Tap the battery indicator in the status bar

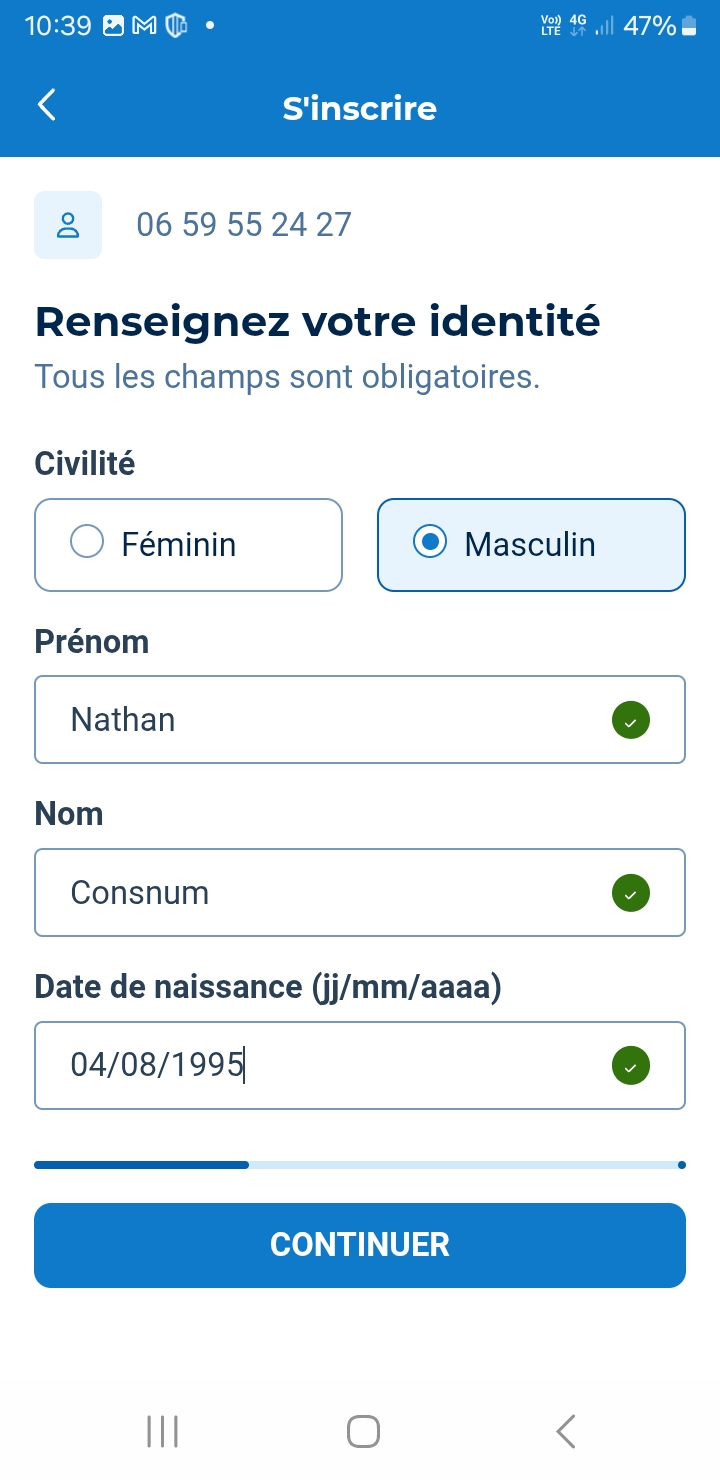pos(689,27)
